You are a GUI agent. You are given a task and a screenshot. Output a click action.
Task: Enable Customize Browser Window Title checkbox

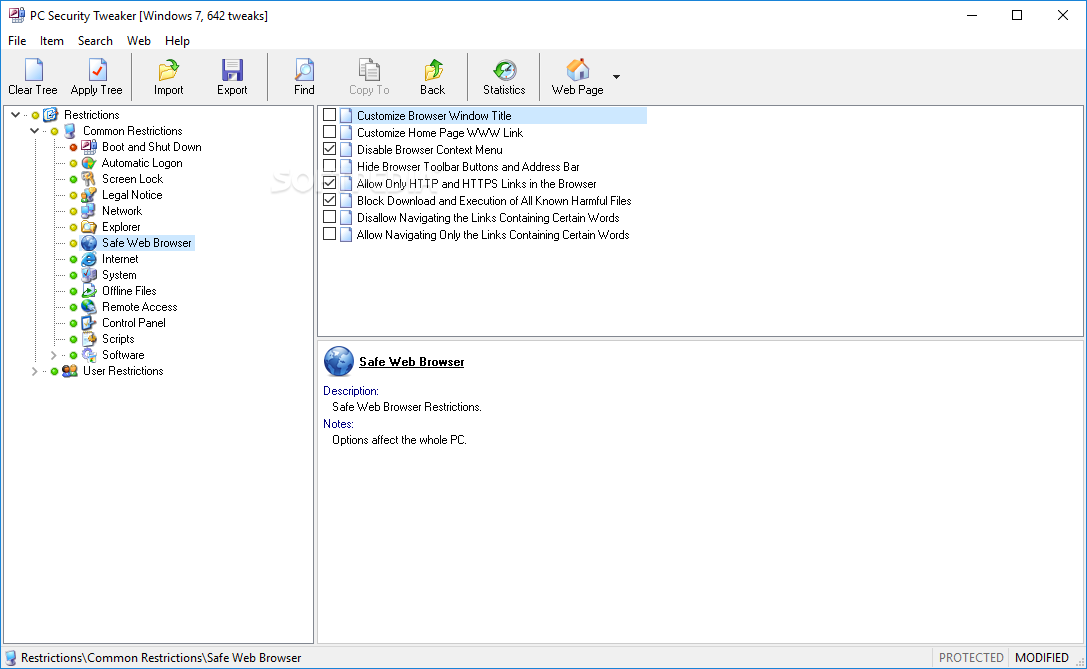(330, 115)
